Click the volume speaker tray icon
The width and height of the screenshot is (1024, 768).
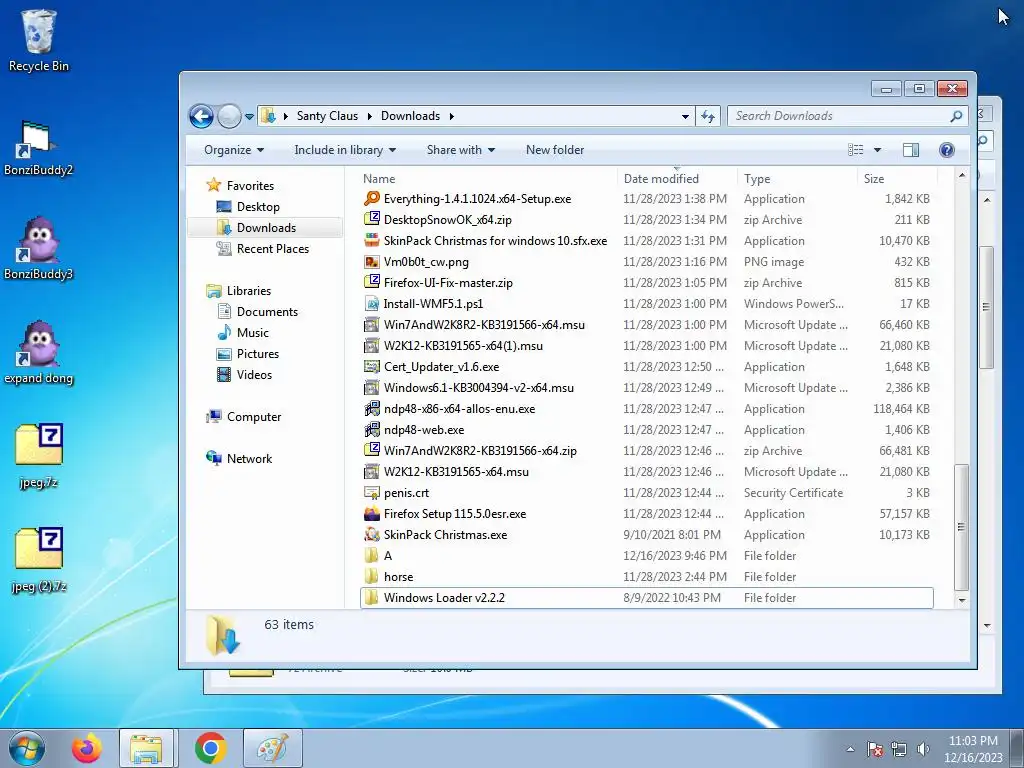pos(923,749)
